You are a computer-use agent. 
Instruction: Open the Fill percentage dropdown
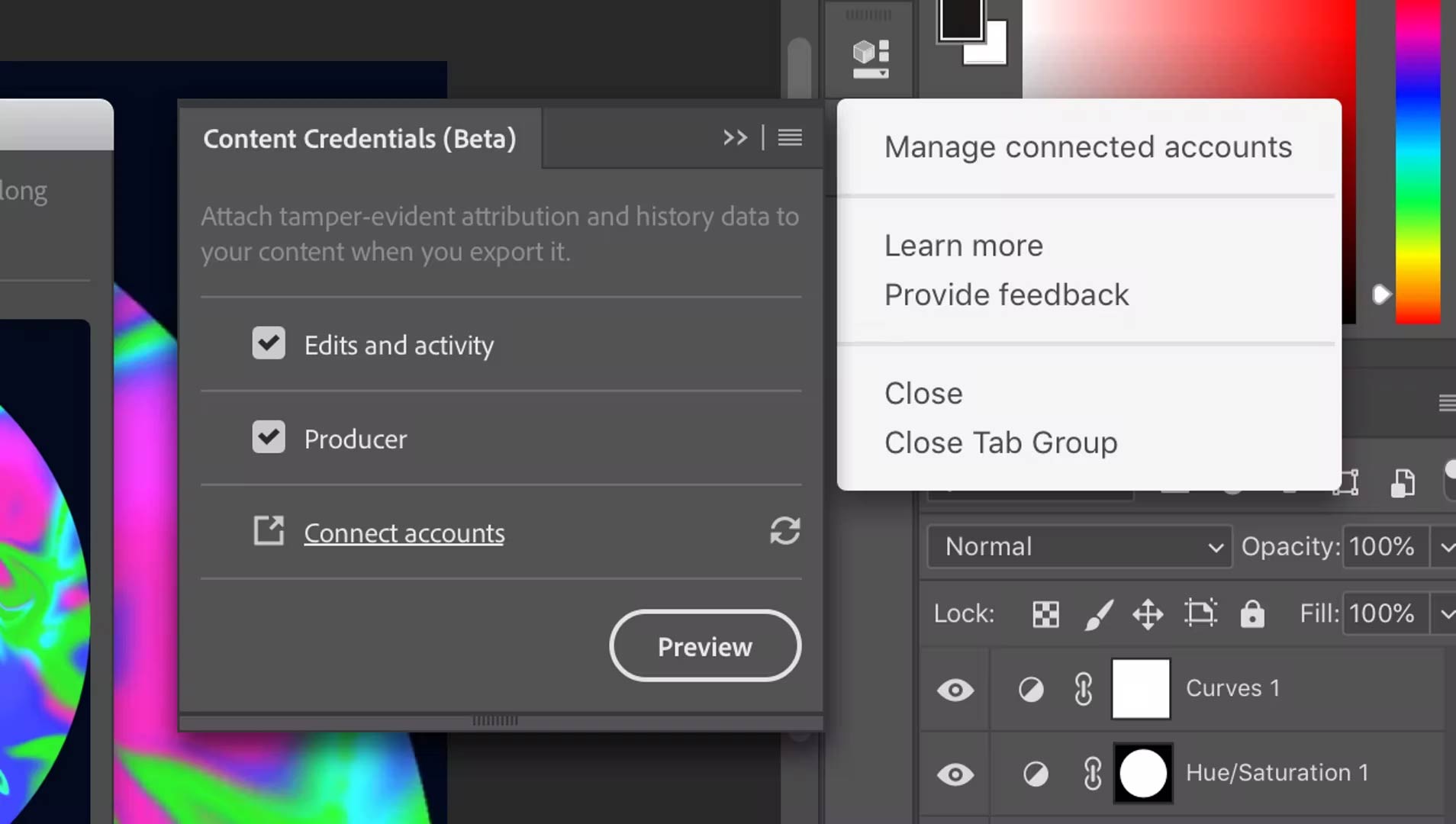click(x=1446, y=614)
